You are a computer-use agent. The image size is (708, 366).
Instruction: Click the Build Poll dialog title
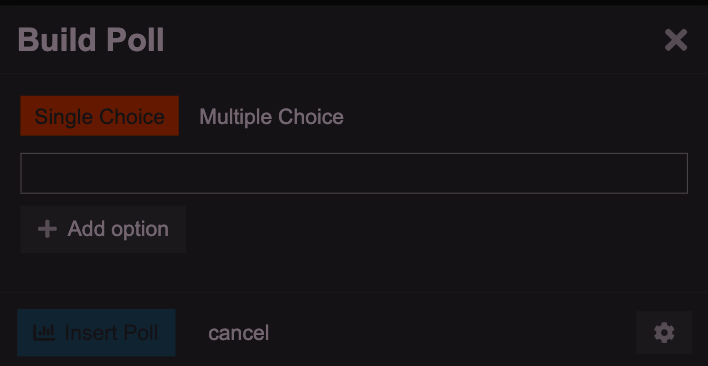point(91,40)
